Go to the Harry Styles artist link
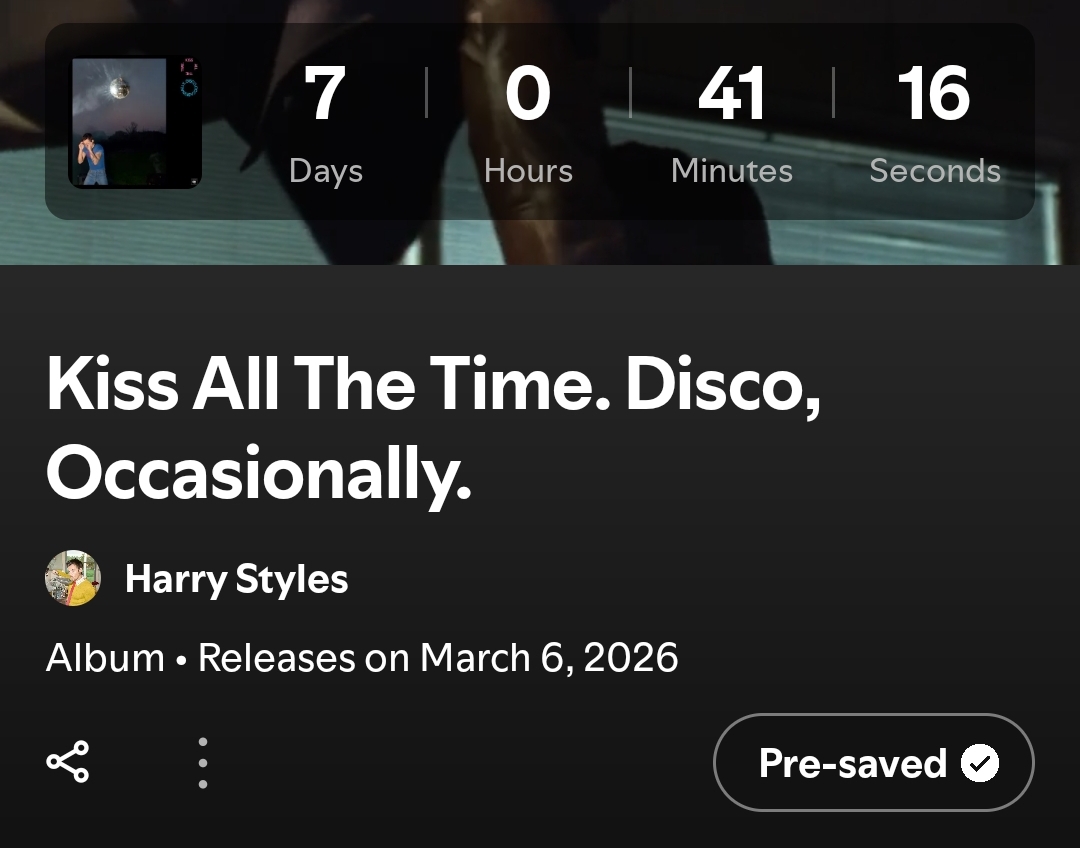 [236, 579]
